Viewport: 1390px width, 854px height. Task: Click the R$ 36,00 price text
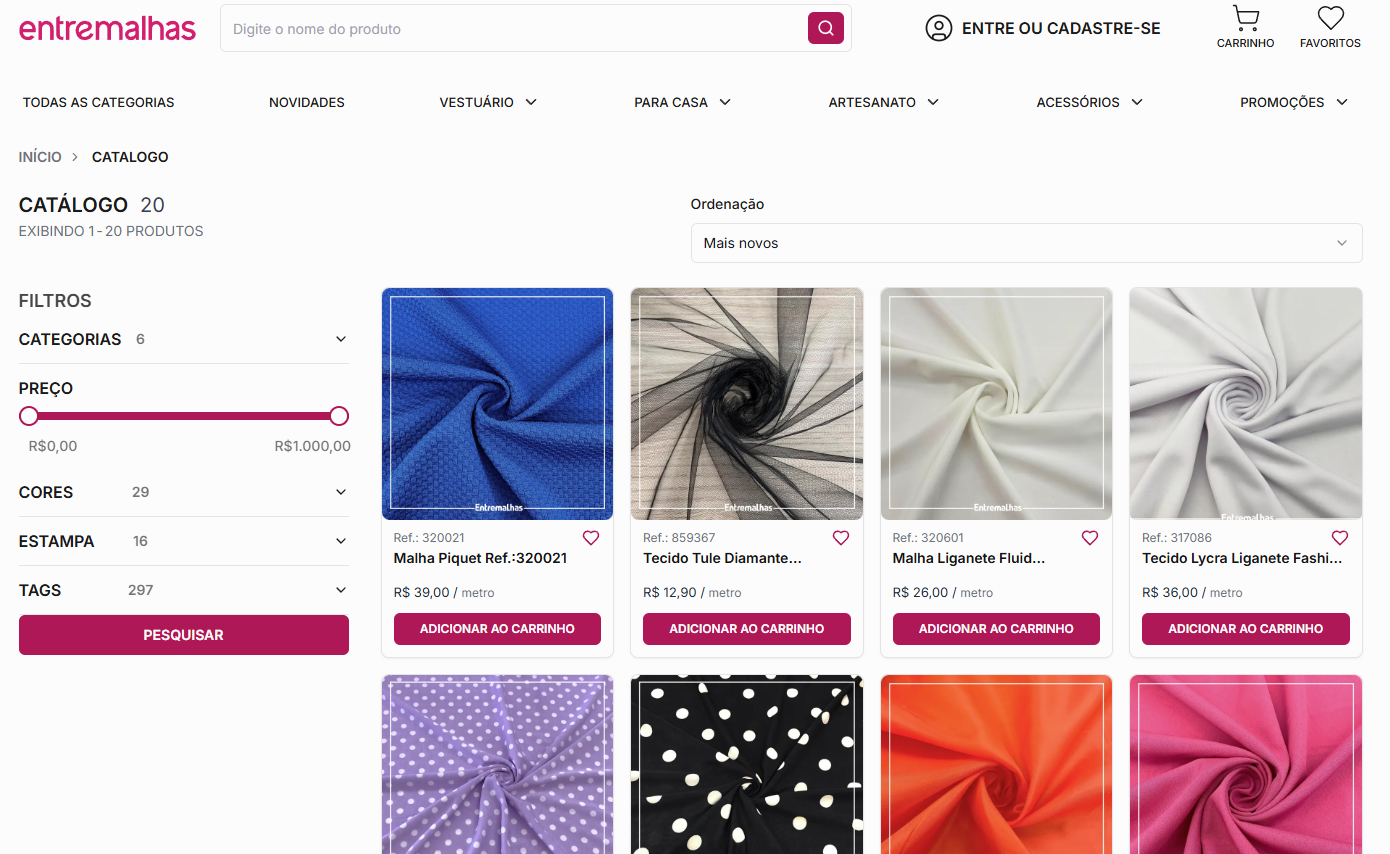[1170, 592]
